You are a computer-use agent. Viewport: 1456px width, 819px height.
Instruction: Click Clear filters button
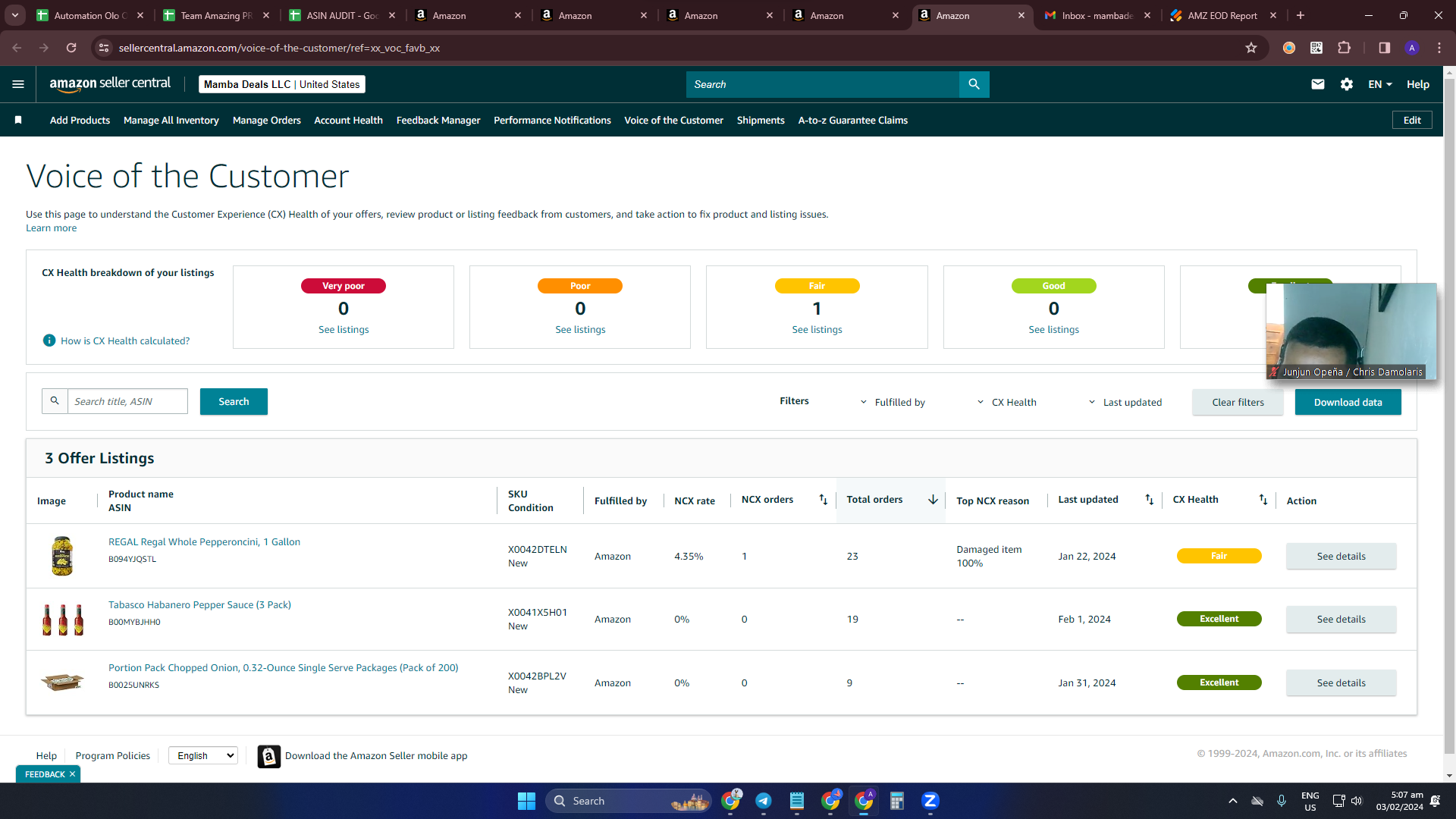(x=1238, y=402)
